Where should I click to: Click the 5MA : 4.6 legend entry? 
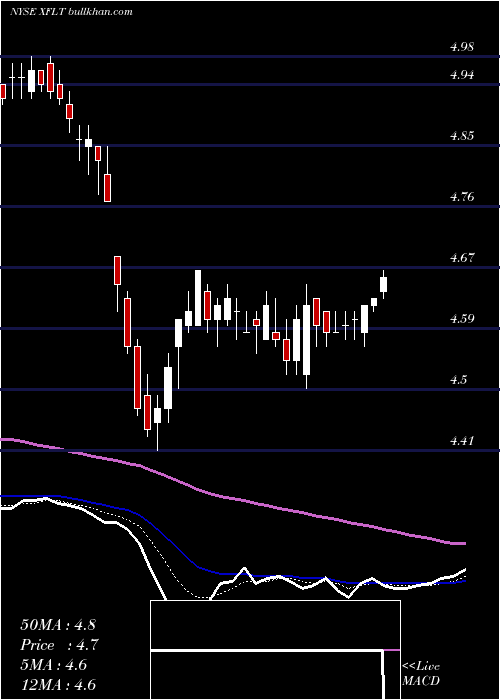point(54,665)
